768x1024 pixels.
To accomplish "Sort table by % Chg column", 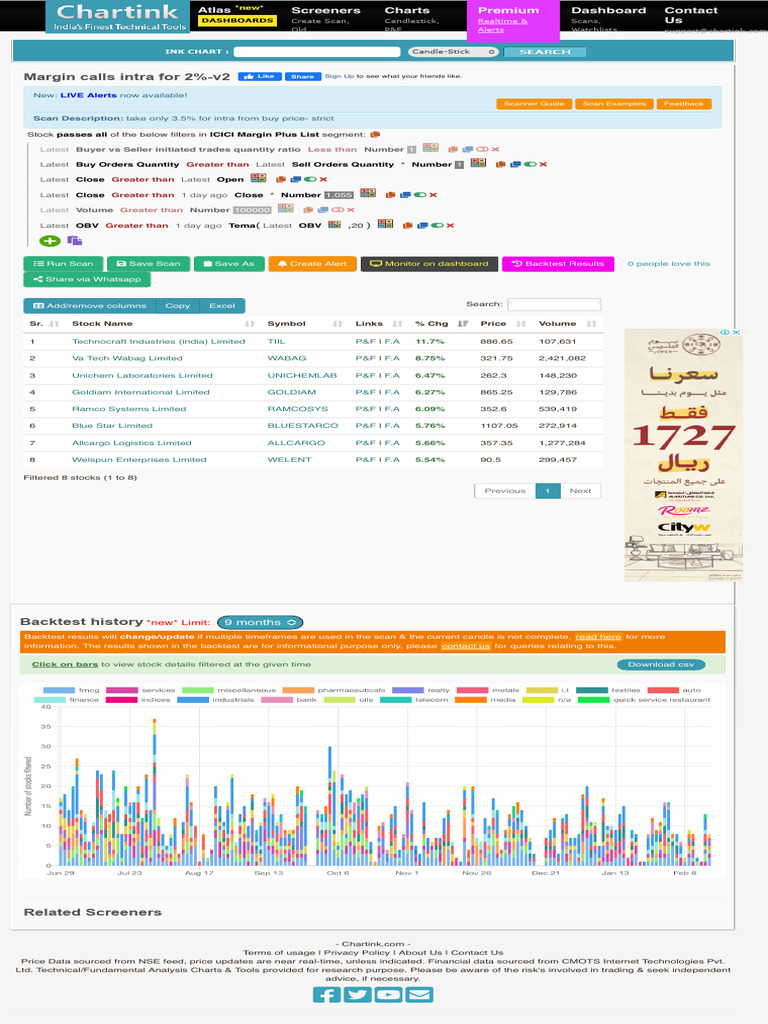I will (441, 323).
